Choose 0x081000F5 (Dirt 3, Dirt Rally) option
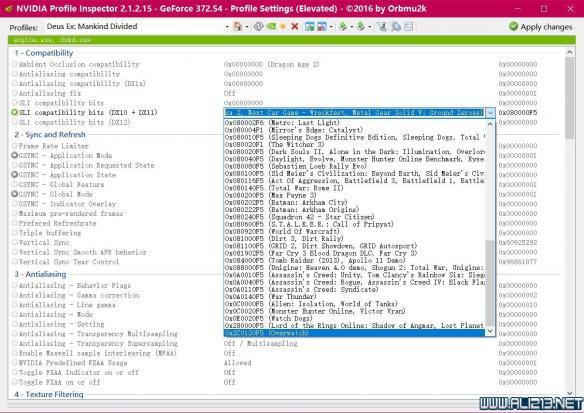The image size is (584, 413). click(x=355, y=239)
